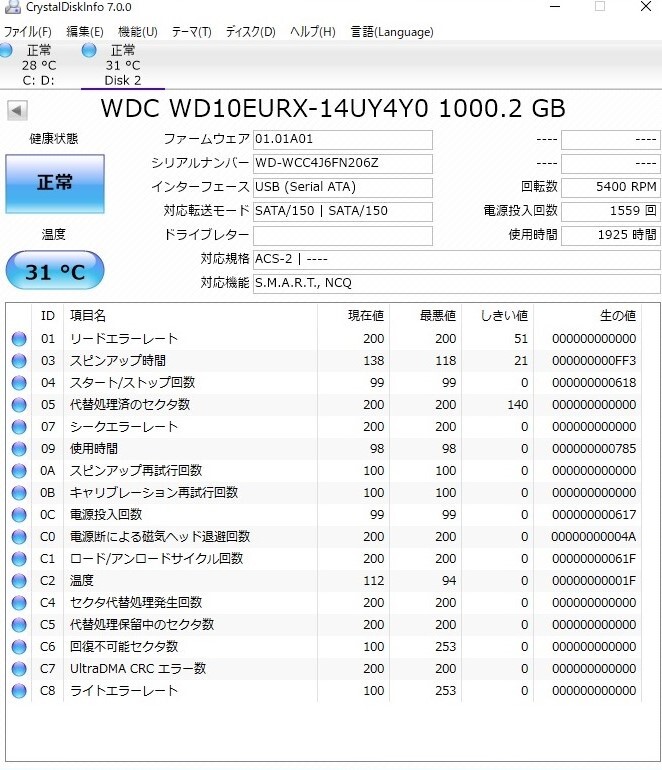Click status orb of row 07 シークエラーレート

click(x=19, y=427)
